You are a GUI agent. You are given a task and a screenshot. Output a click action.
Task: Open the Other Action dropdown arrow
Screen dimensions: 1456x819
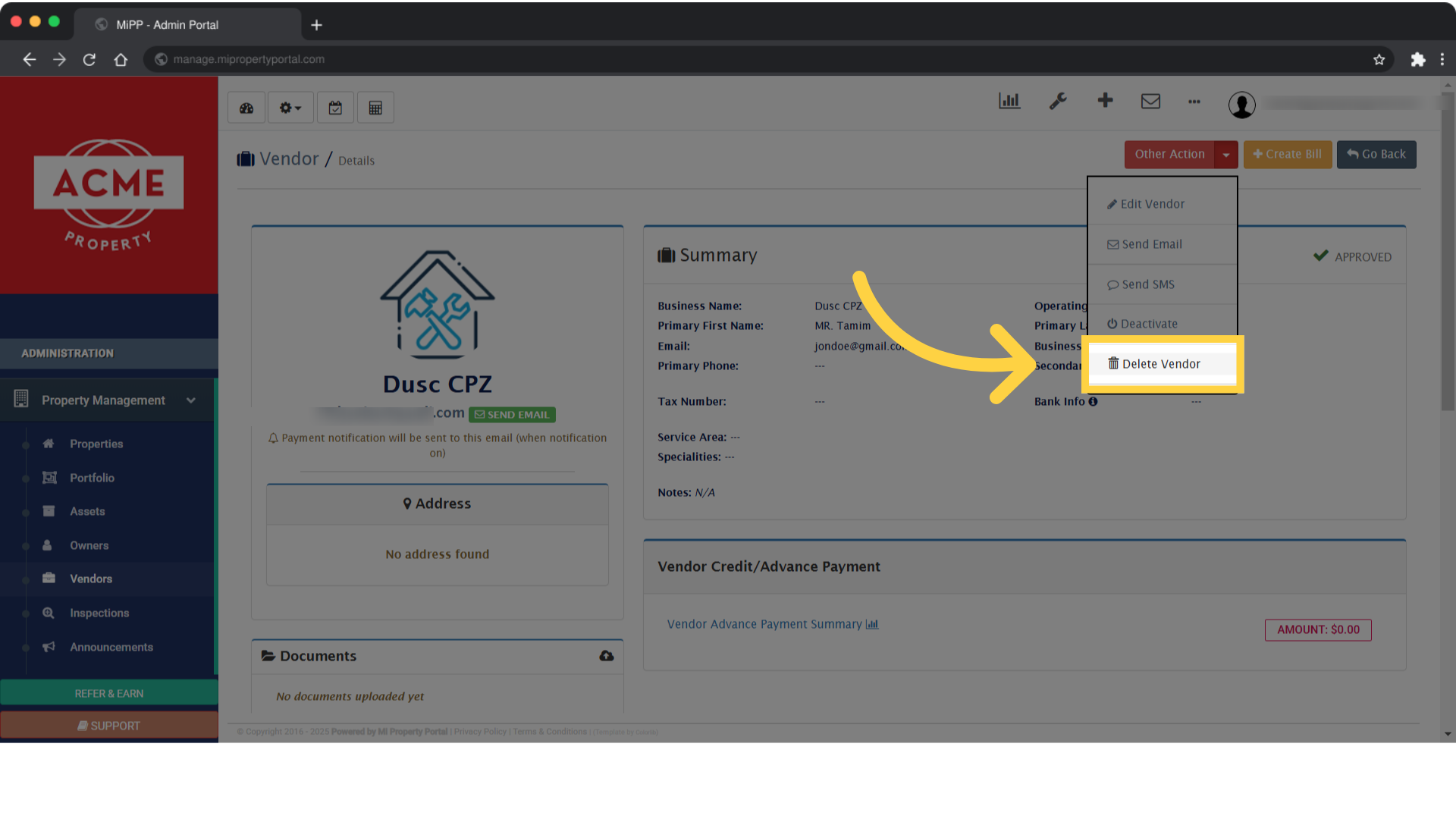tap(1226, 154)
